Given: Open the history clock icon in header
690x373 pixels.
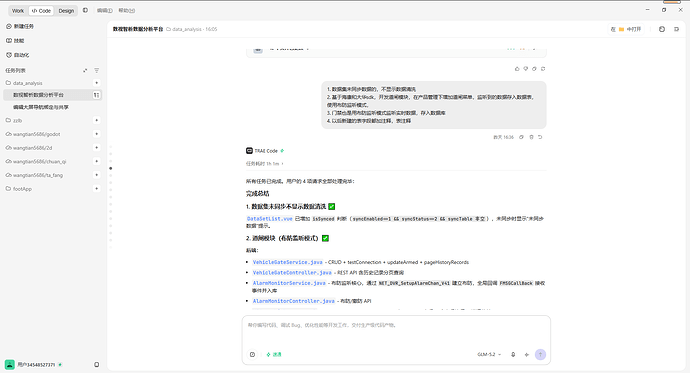Looking at the screenshot, I should coord(662,29).
